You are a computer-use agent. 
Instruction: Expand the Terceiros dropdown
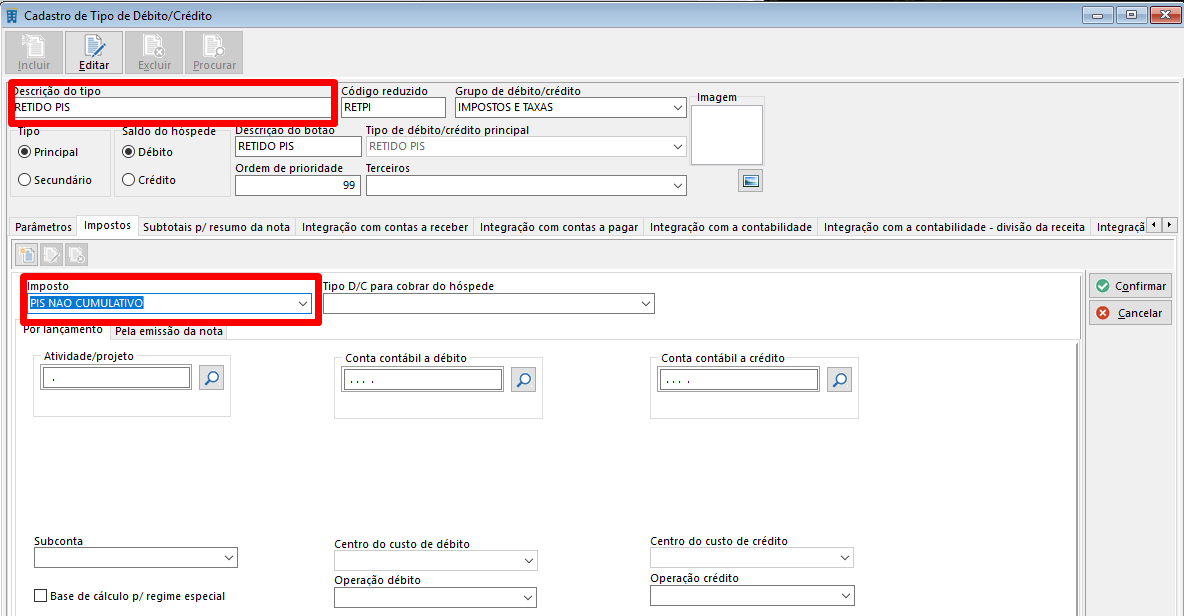pos(677,186)
